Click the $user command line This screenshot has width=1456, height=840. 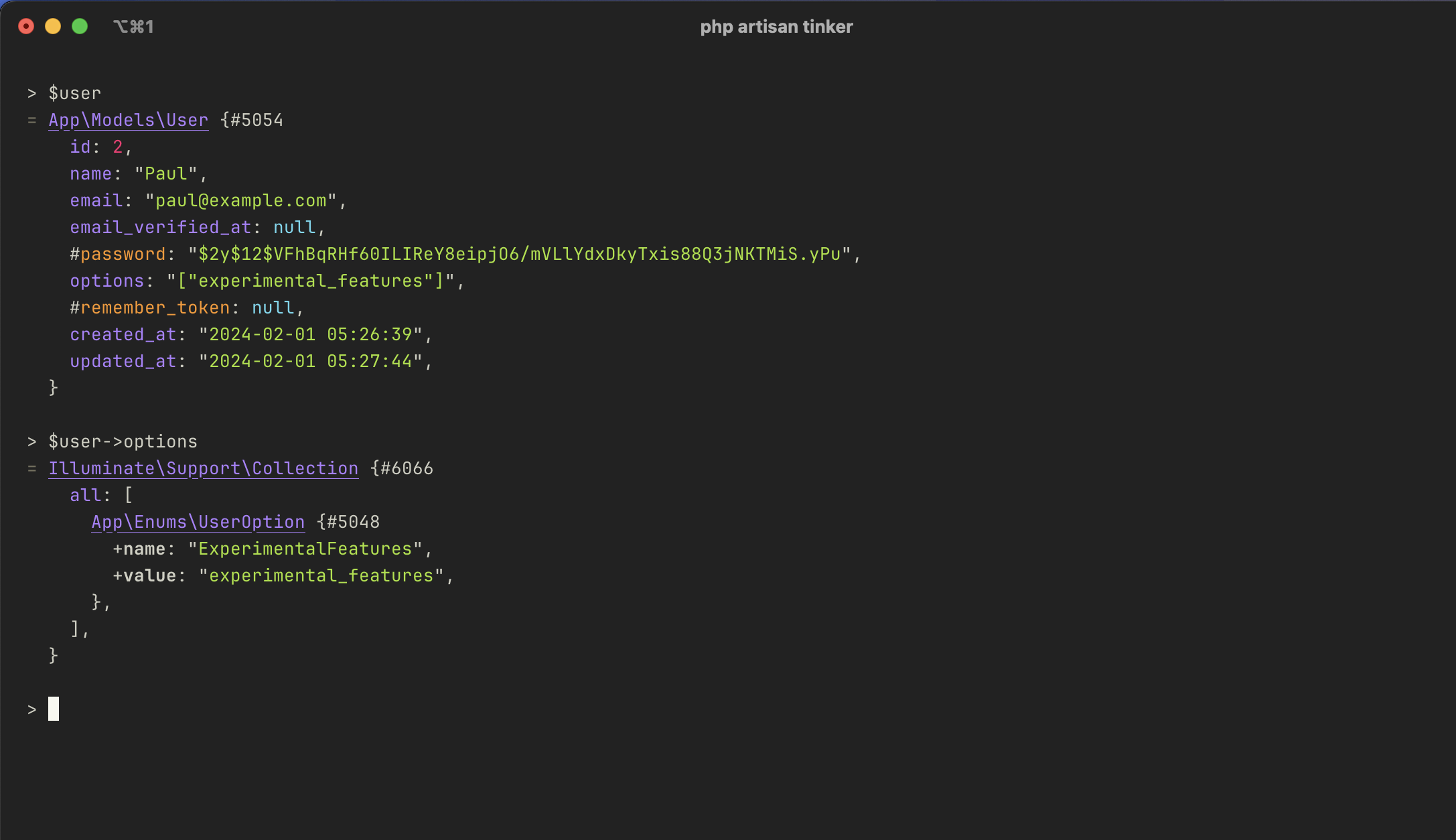[x=74, y=94]
